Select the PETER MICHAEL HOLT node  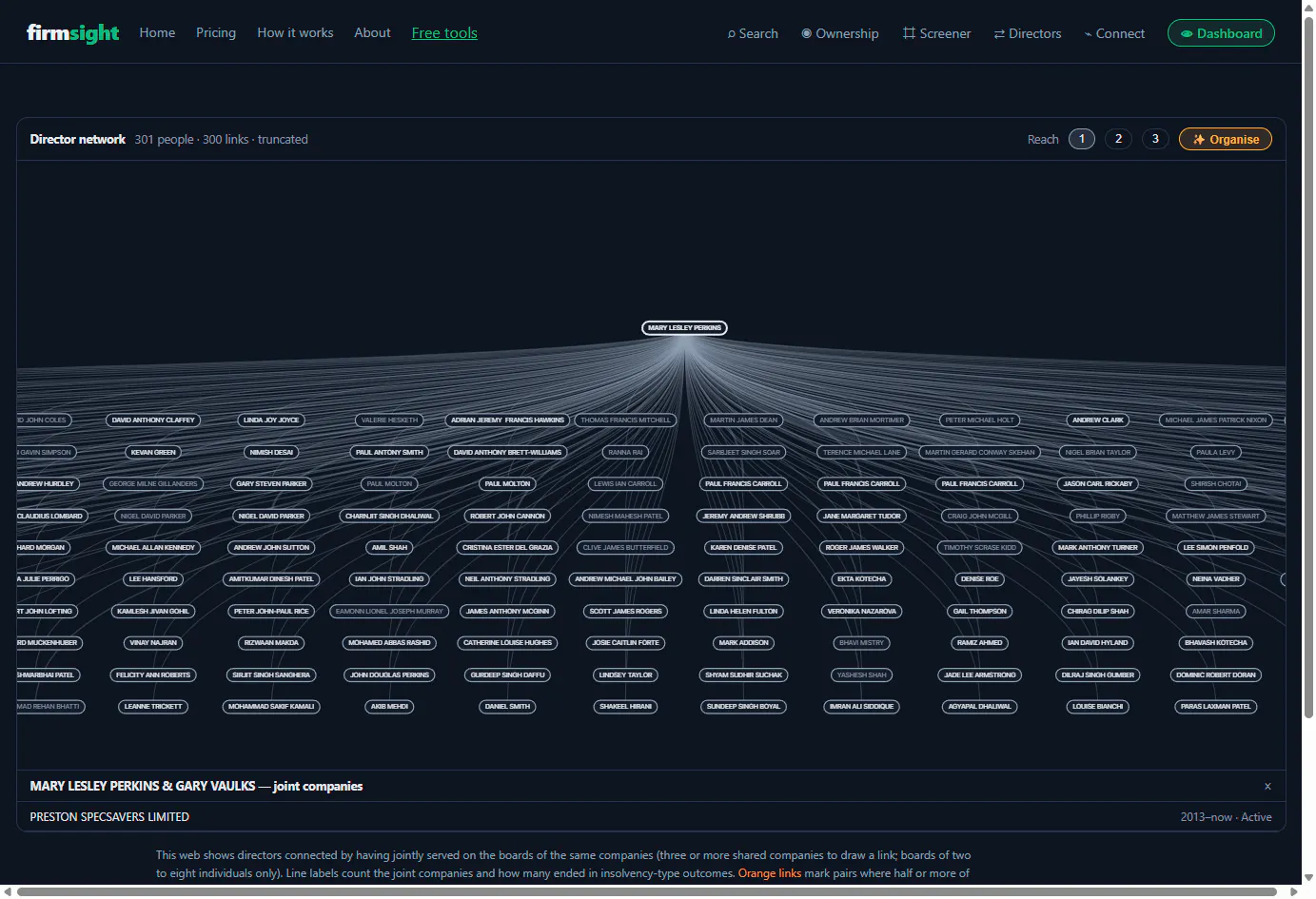tap(980, 420)
